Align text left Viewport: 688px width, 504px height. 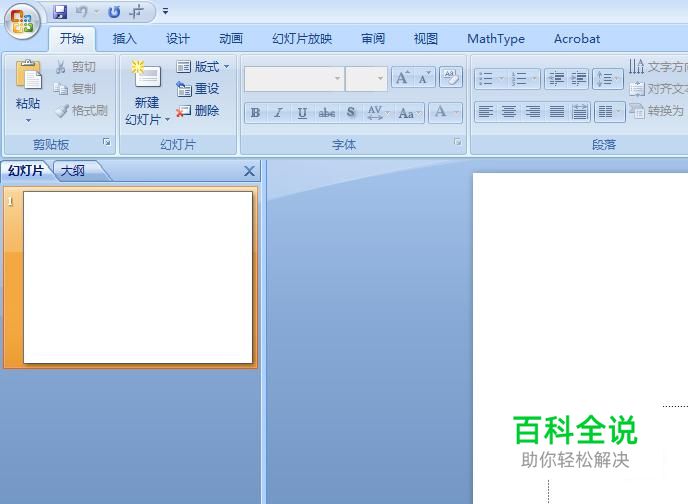485,111
